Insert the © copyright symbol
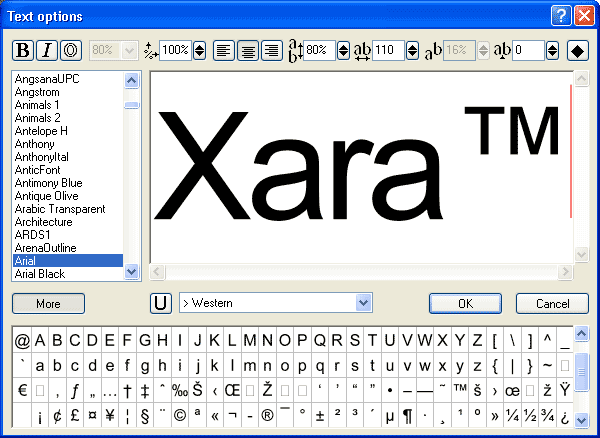The width and height of the screenshot is (600, 438). click(180, 416)
